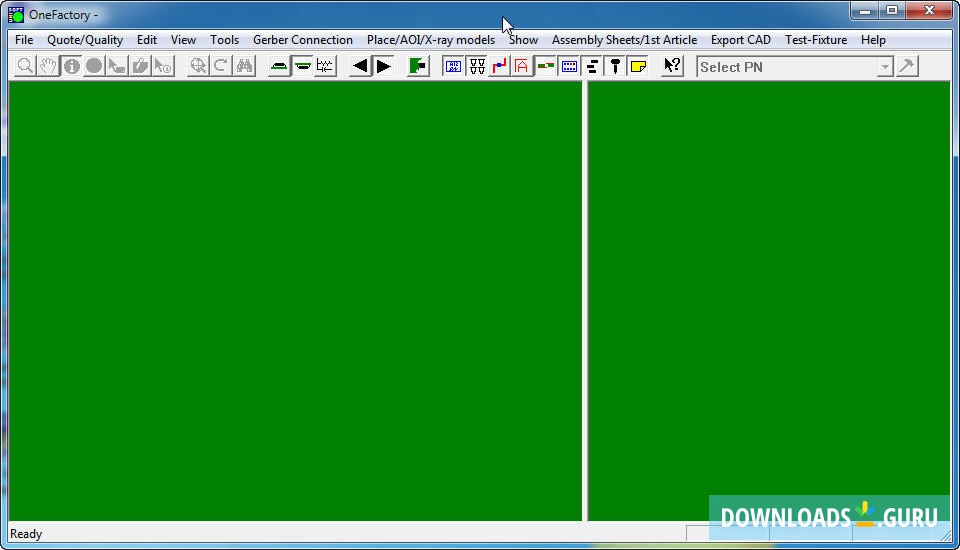Open the Tools menu
This screenshot has width=960, height=550.
coord(224,40)
